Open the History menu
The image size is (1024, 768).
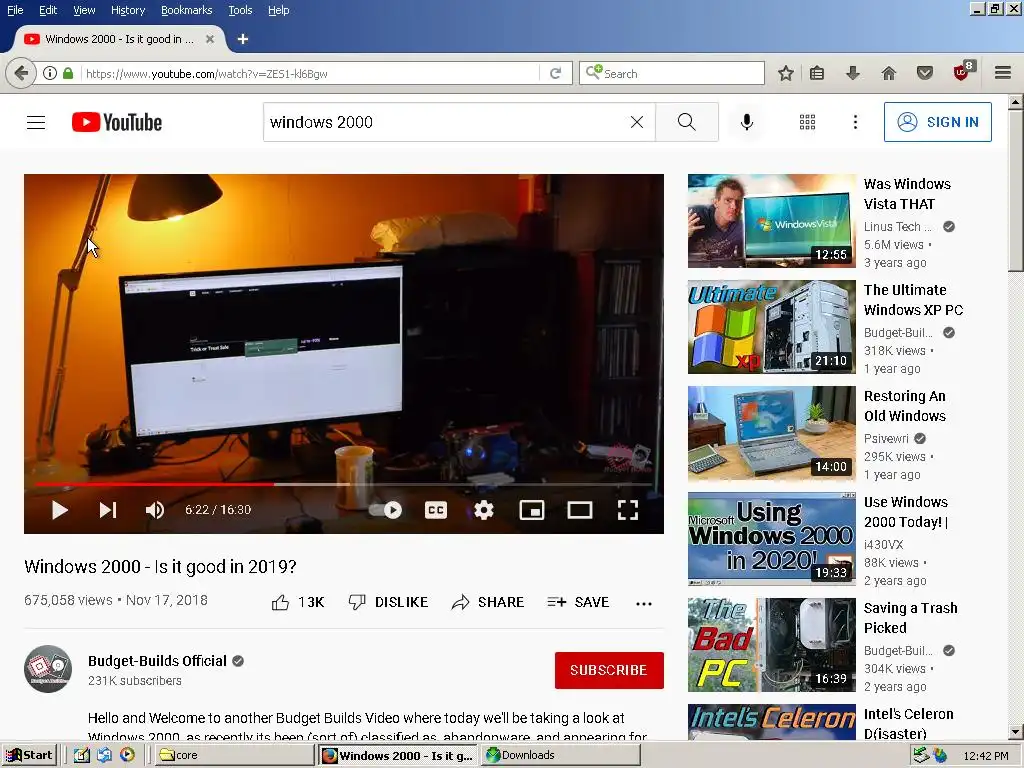tap(128, 10)
